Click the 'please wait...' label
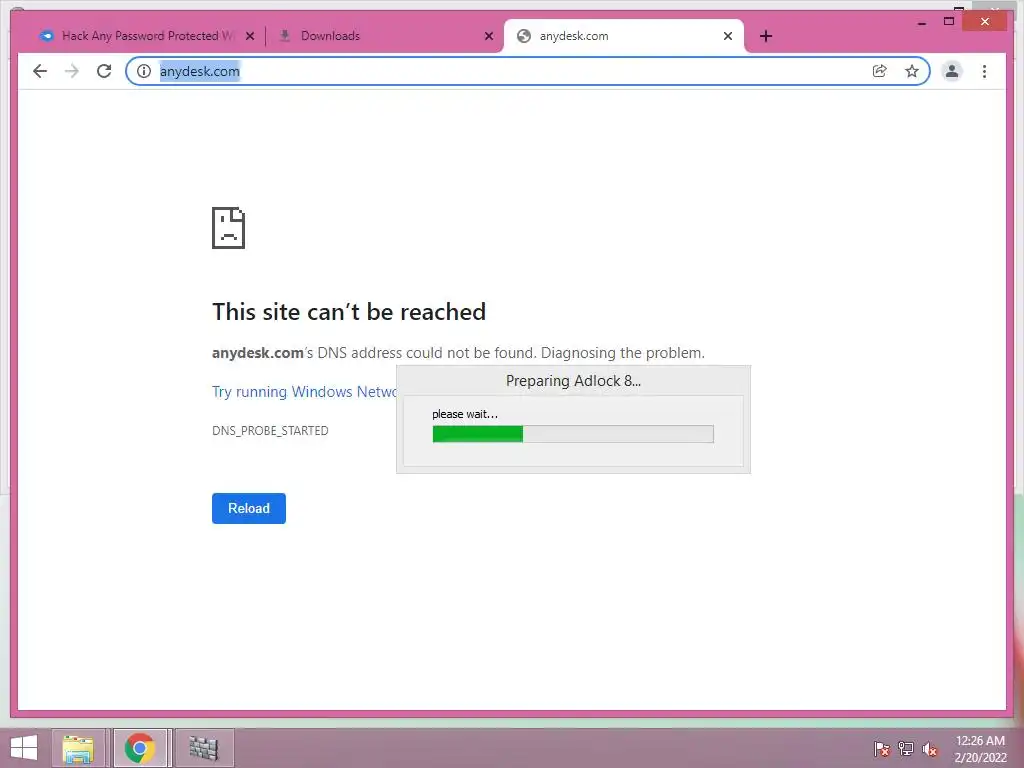 [x=465, y=414]
